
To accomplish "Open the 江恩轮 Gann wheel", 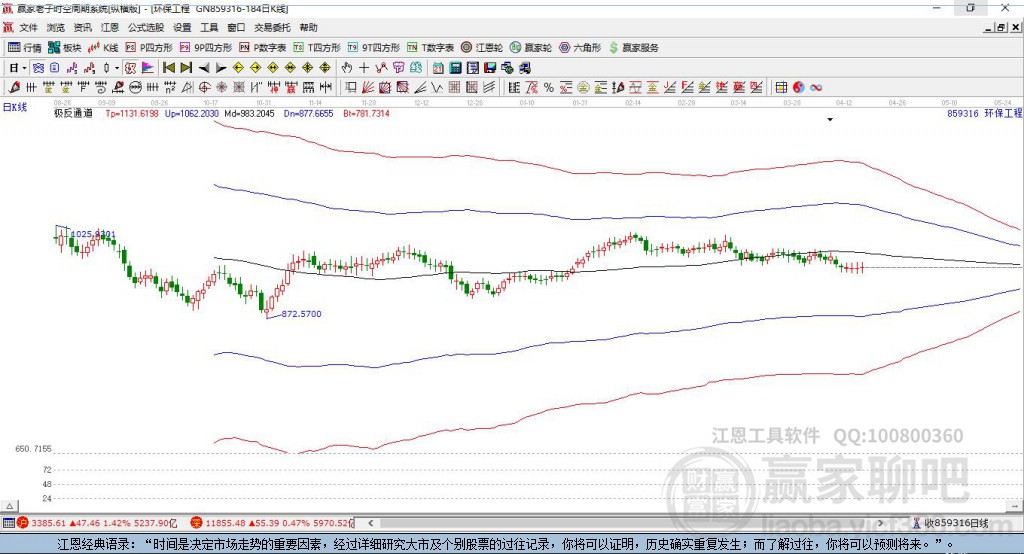I will pyautogui.click(x=482, y=48).
